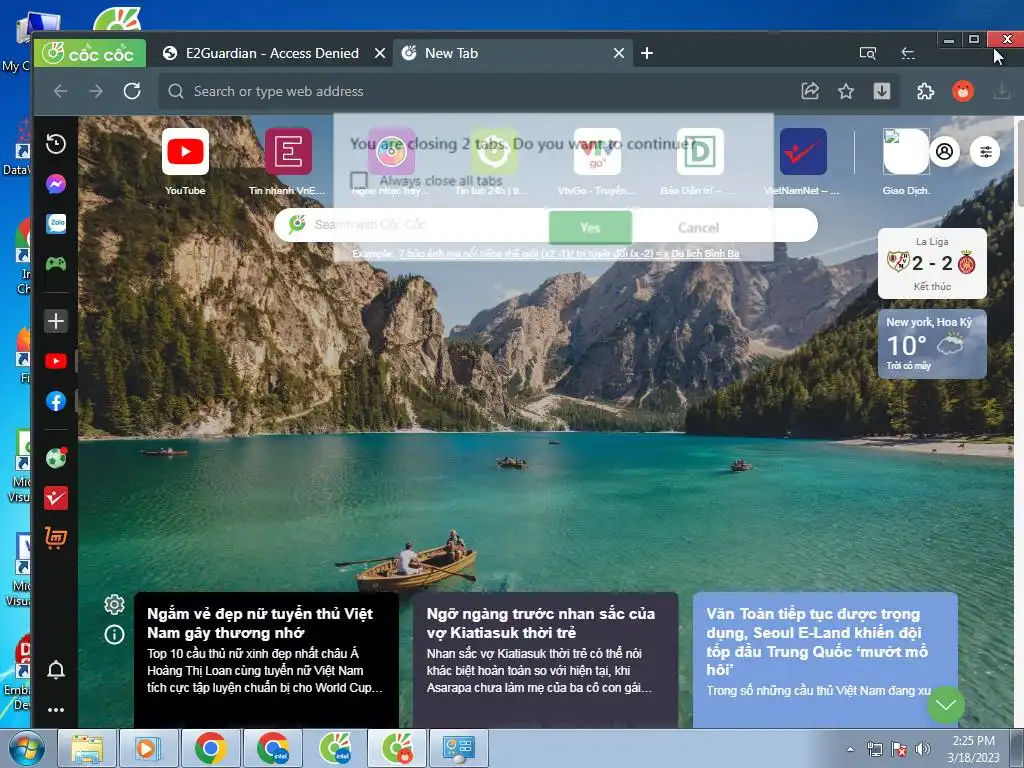Open the volume speaker tray icon
This screenshot has width=1024, height=768.
pyautogui.click(x=923, y=749)
